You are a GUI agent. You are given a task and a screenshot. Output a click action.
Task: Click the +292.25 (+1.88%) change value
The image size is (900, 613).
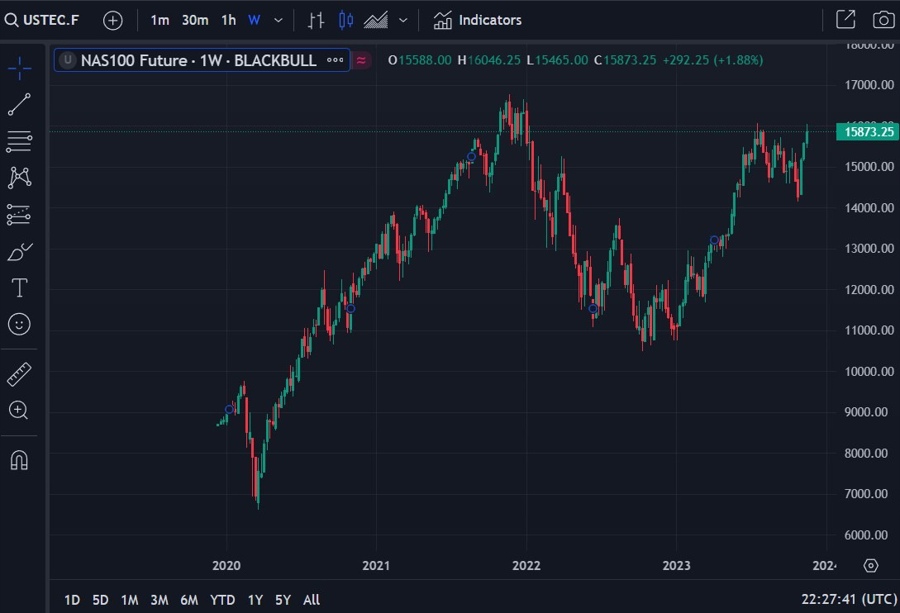(713, 60)
